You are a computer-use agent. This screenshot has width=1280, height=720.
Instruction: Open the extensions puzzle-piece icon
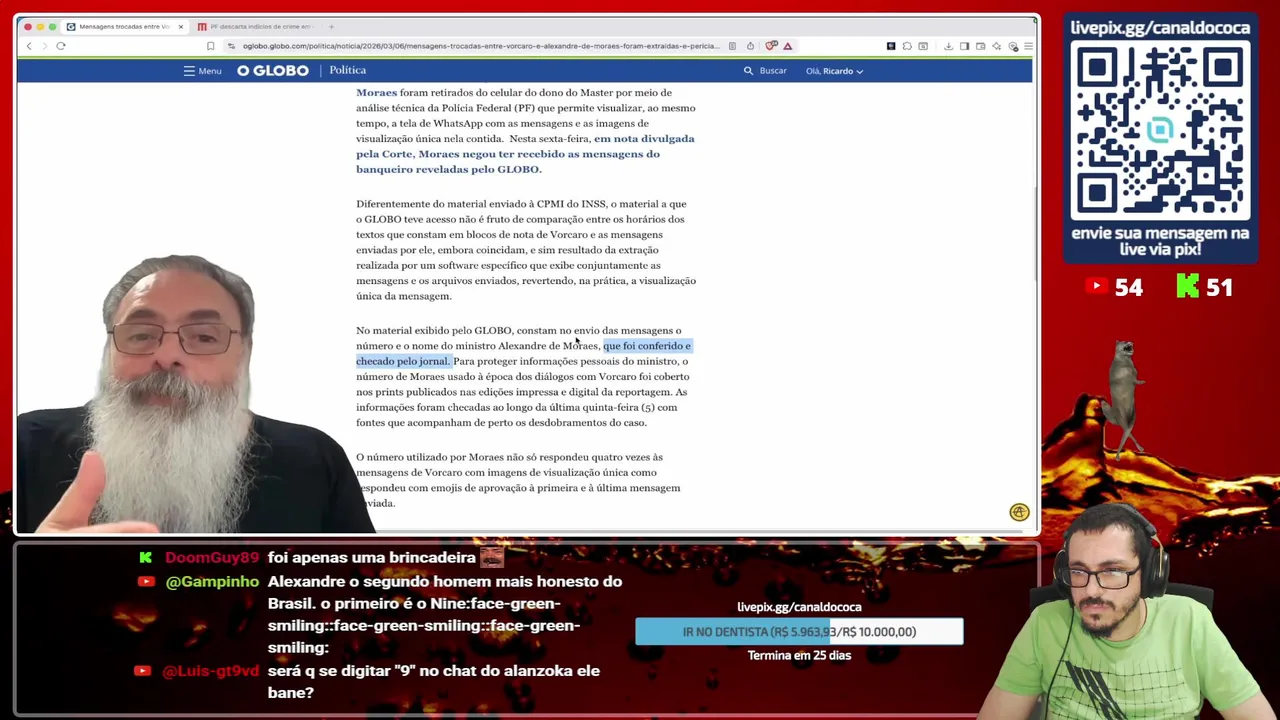pyautogui.click(x=907, y=46)
